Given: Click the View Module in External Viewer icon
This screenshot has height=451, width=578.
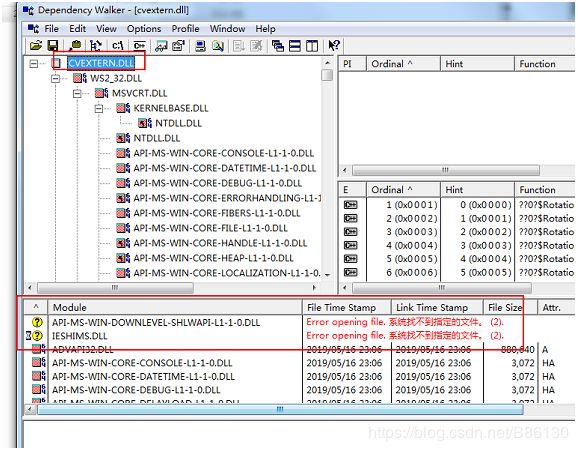Looking at the screenshot, I should (161, 46).
